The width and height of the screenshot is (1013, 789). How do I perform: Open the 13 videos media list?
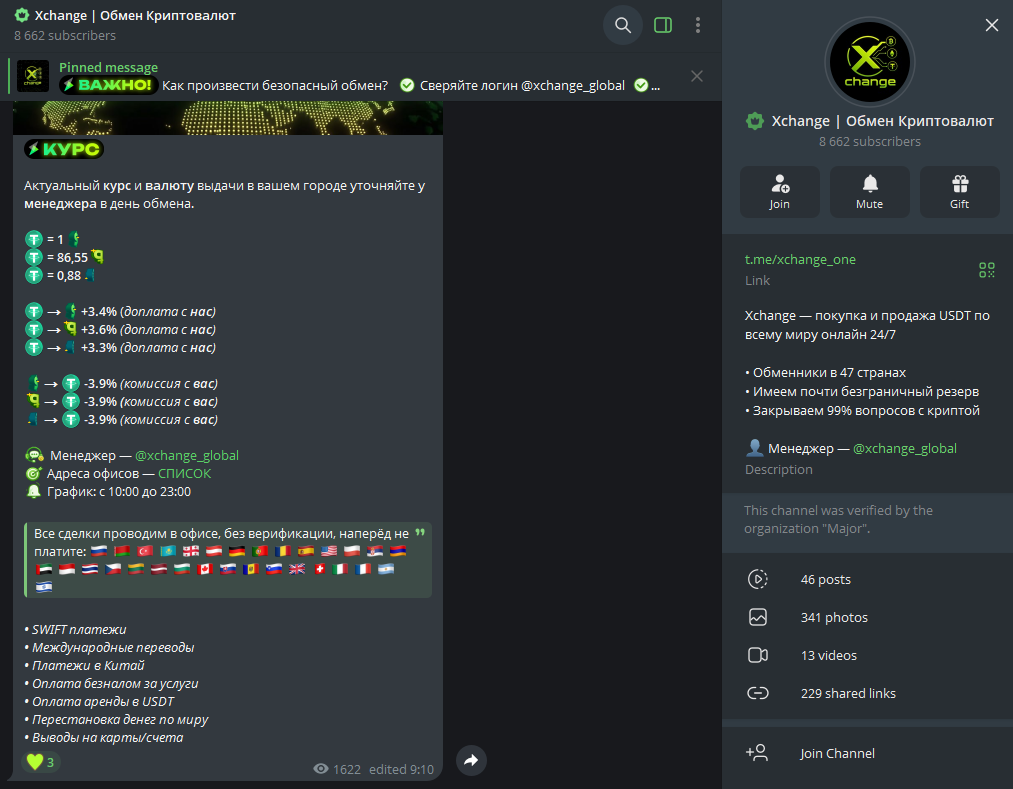click(x=867, y=655)
